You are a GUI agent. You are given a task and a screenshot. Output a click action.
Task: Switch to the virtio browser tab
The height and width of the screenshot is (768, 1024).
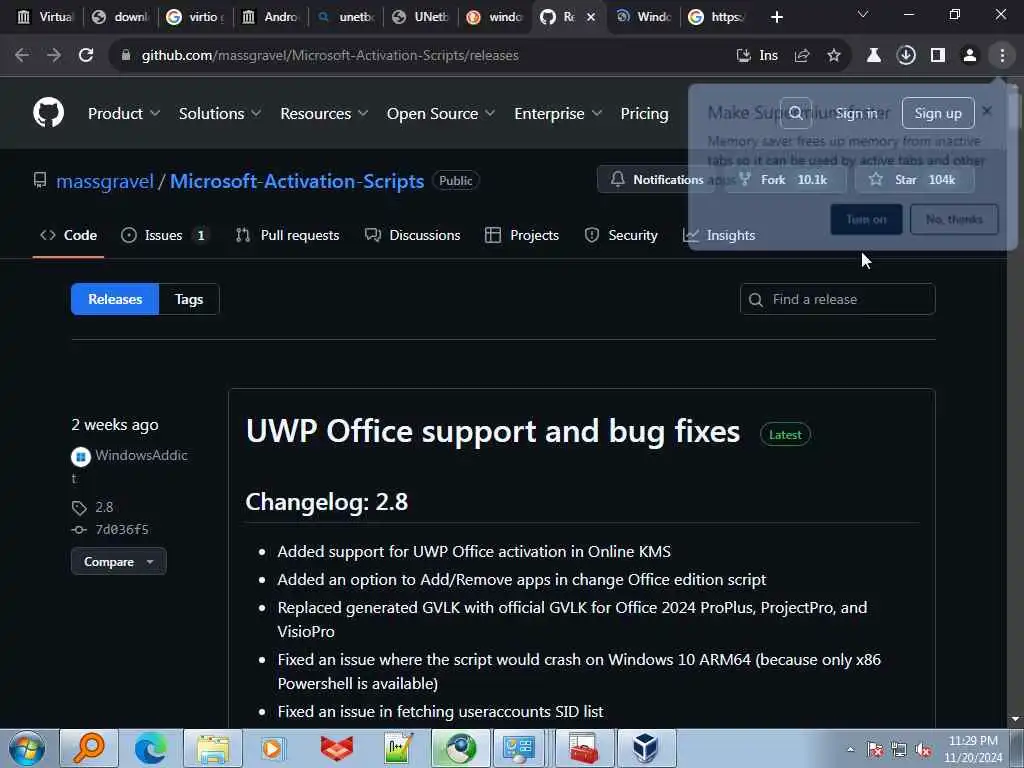point(194,17)
